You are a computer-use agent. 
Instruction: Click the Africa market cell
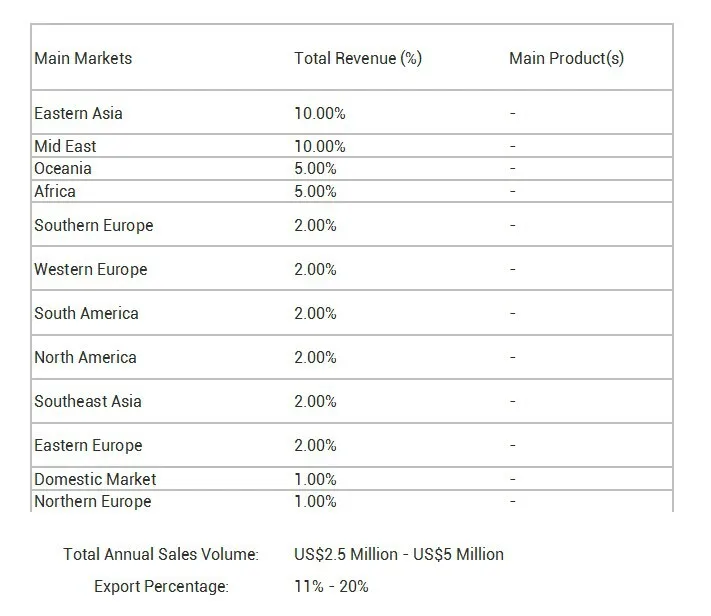(x=55, y=191)
